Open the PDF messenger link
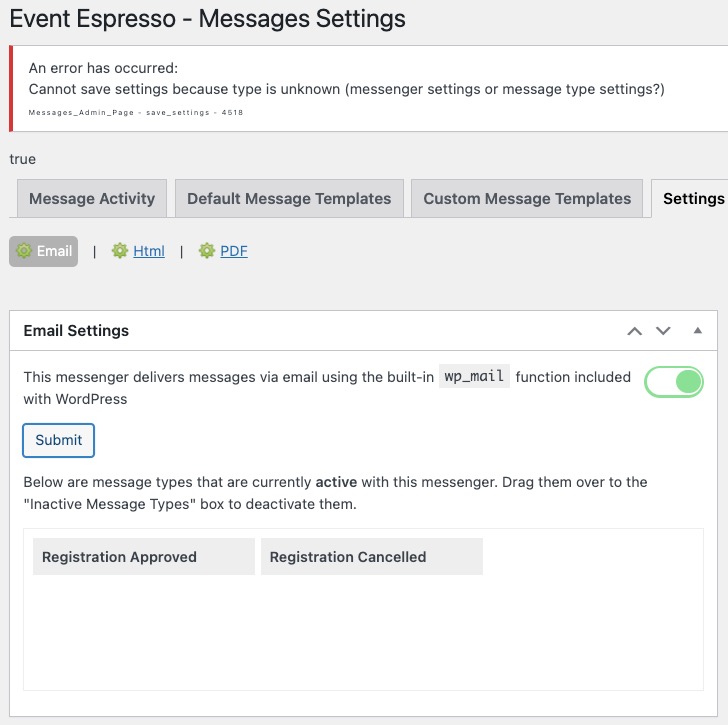728x725 pixels. [x=234, y=251]
